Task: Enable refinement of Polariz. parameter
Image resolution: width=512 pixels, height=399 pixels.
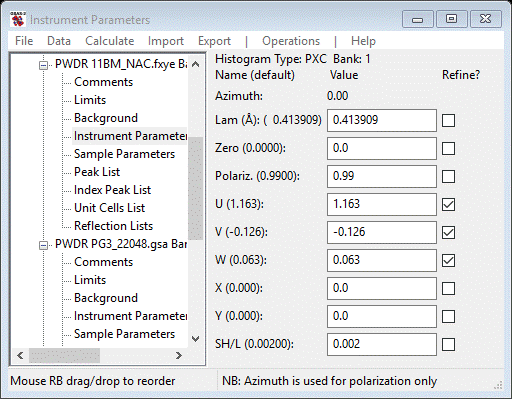Action: (x=448, y=176)
